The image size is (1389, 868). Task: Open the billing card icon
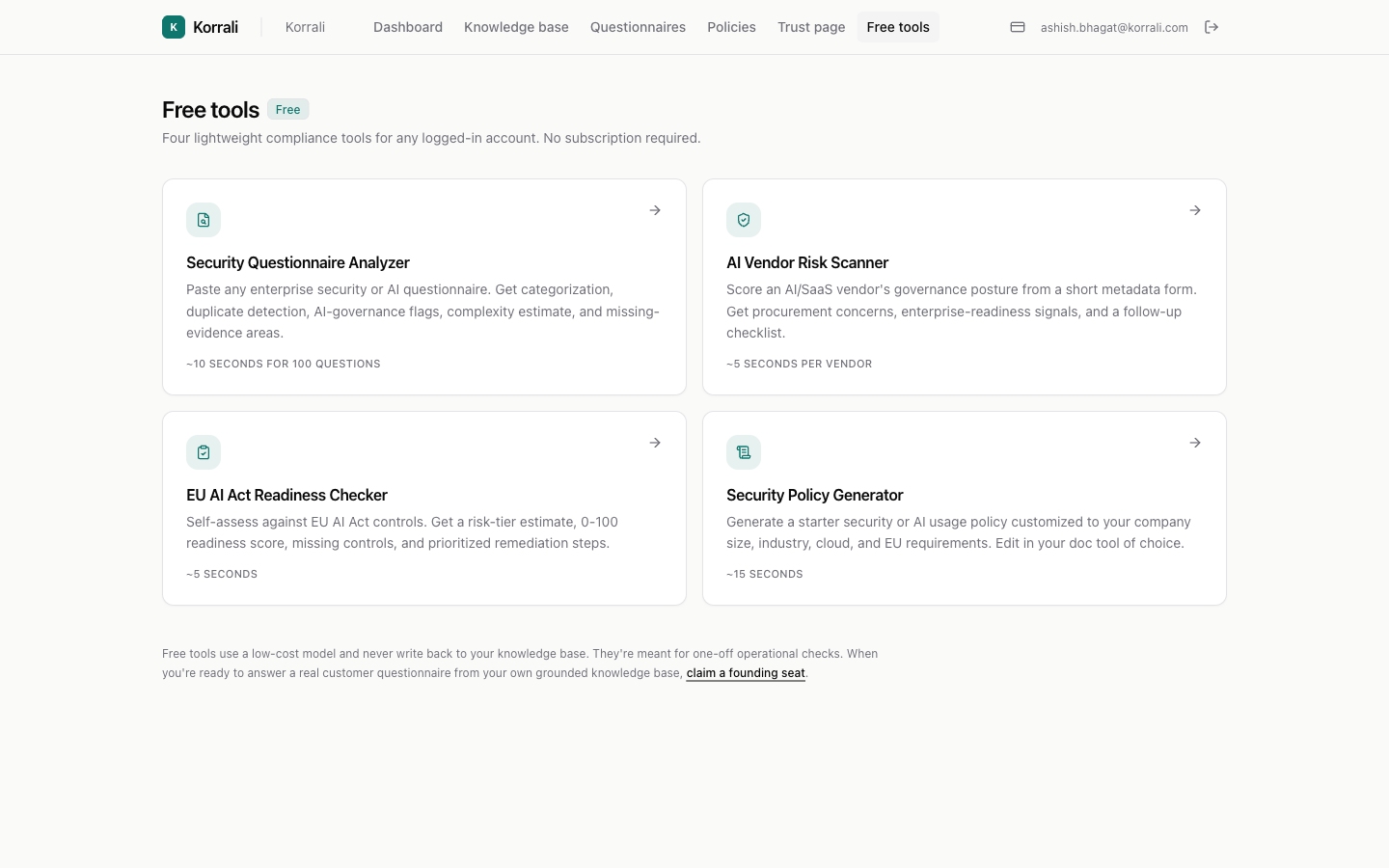[x=1018, y=27]
